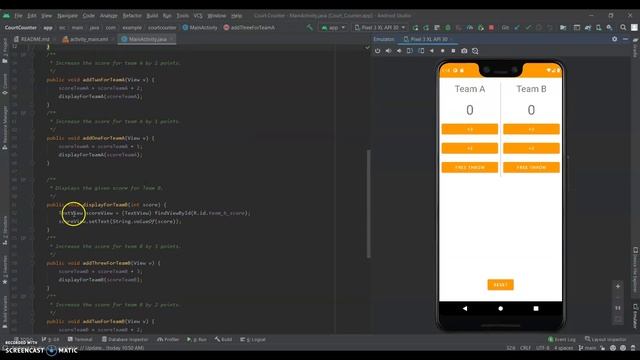
Task: Click addThreeForTeamA breadcrumb
Action: tap(249, 28)
